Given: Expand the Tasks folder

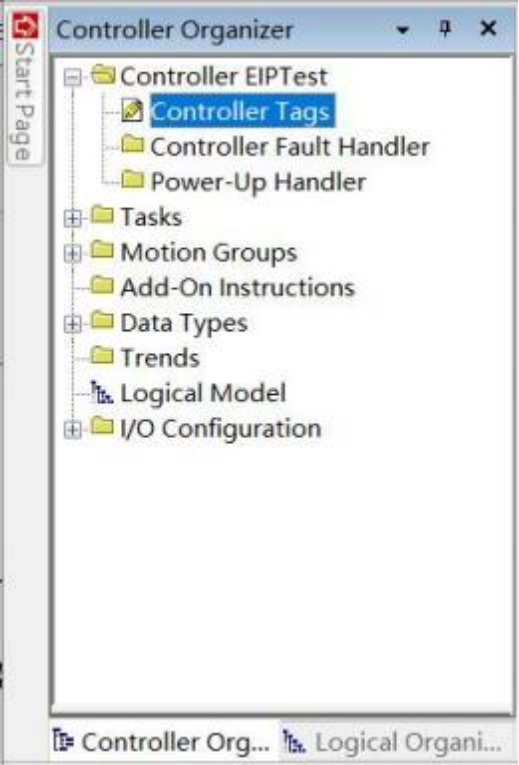Looking at the screenshot, I should (x=73, y=218).
